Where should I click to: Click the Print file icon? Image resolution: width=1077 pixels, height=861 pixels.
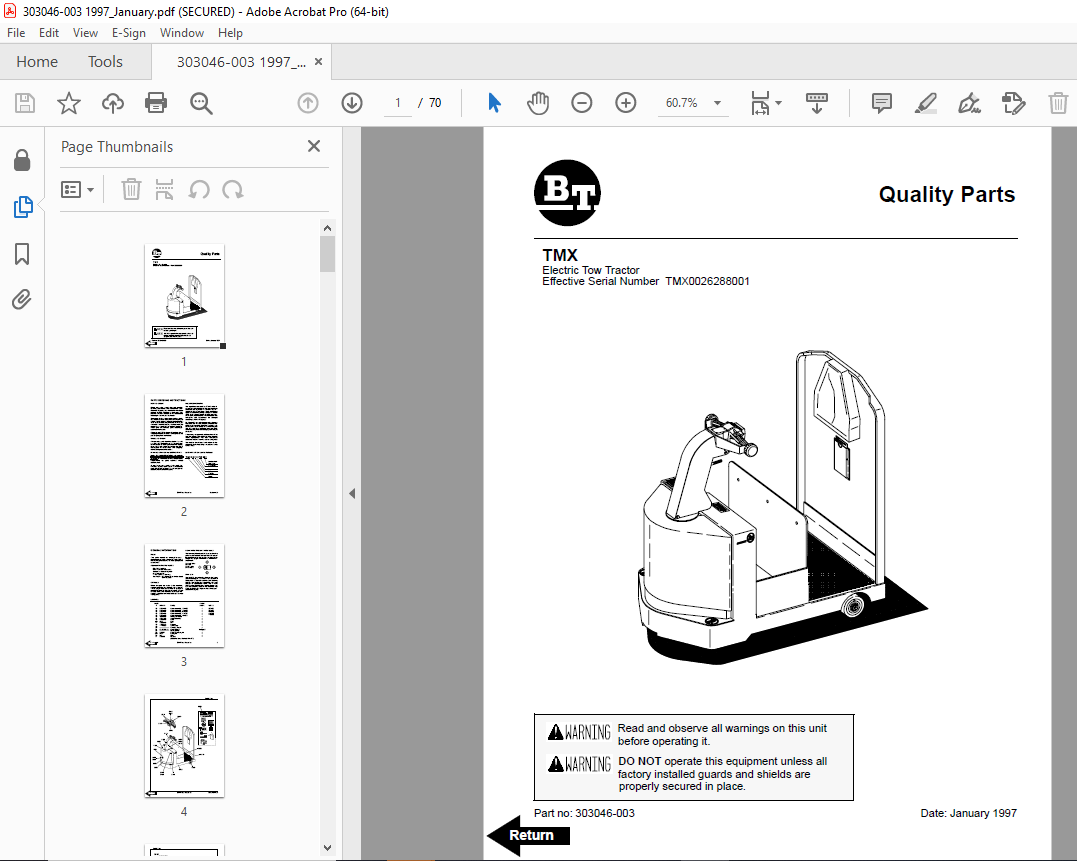click(x=156, y=103)
